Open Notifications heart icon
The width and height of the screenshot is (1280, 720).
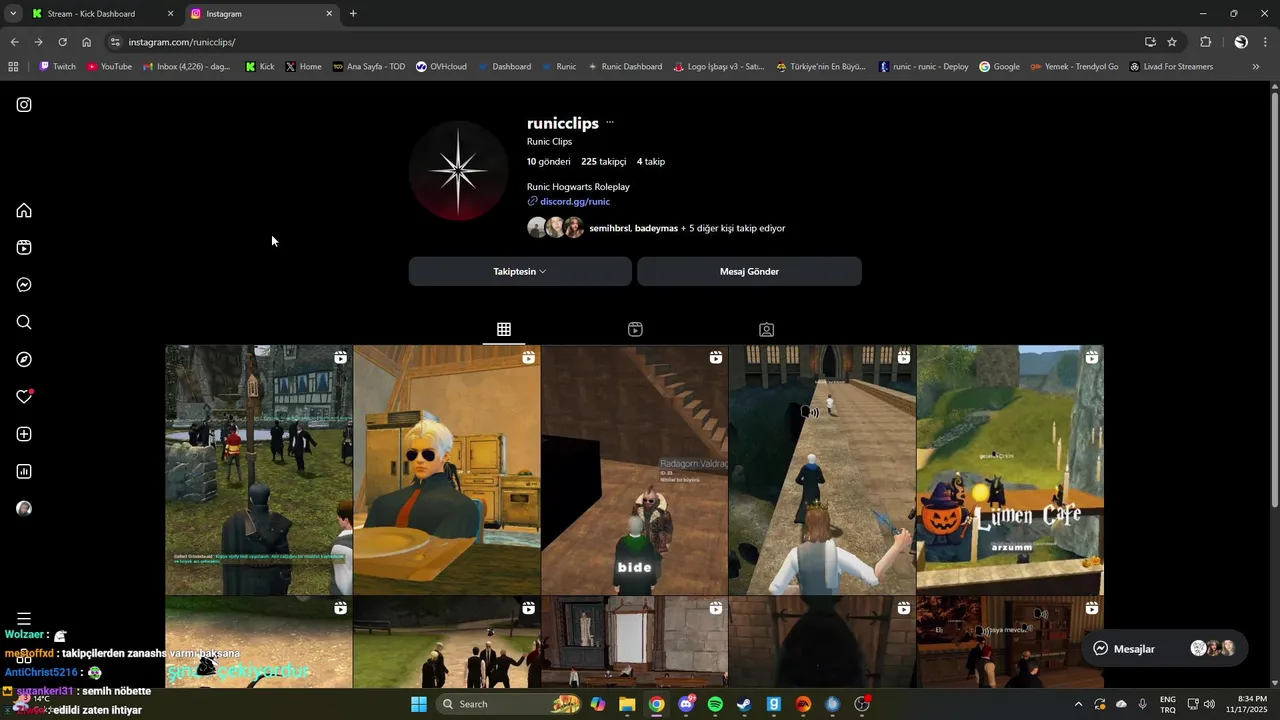(x=24, y=397)
